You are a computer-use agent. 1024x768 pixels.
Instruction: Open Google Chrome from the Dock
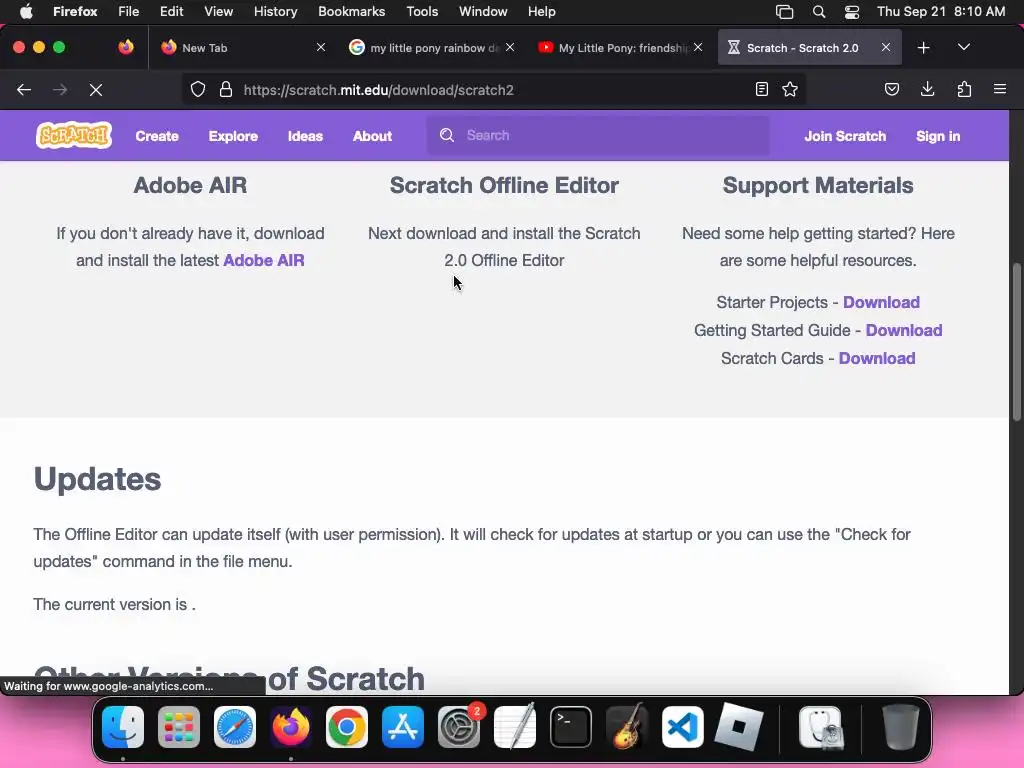[347, 727]
